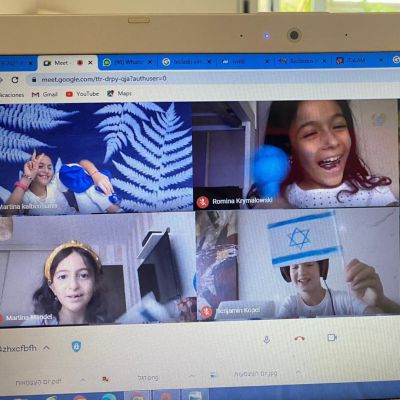Expand the rightmost download item chevron

point(299,372)
